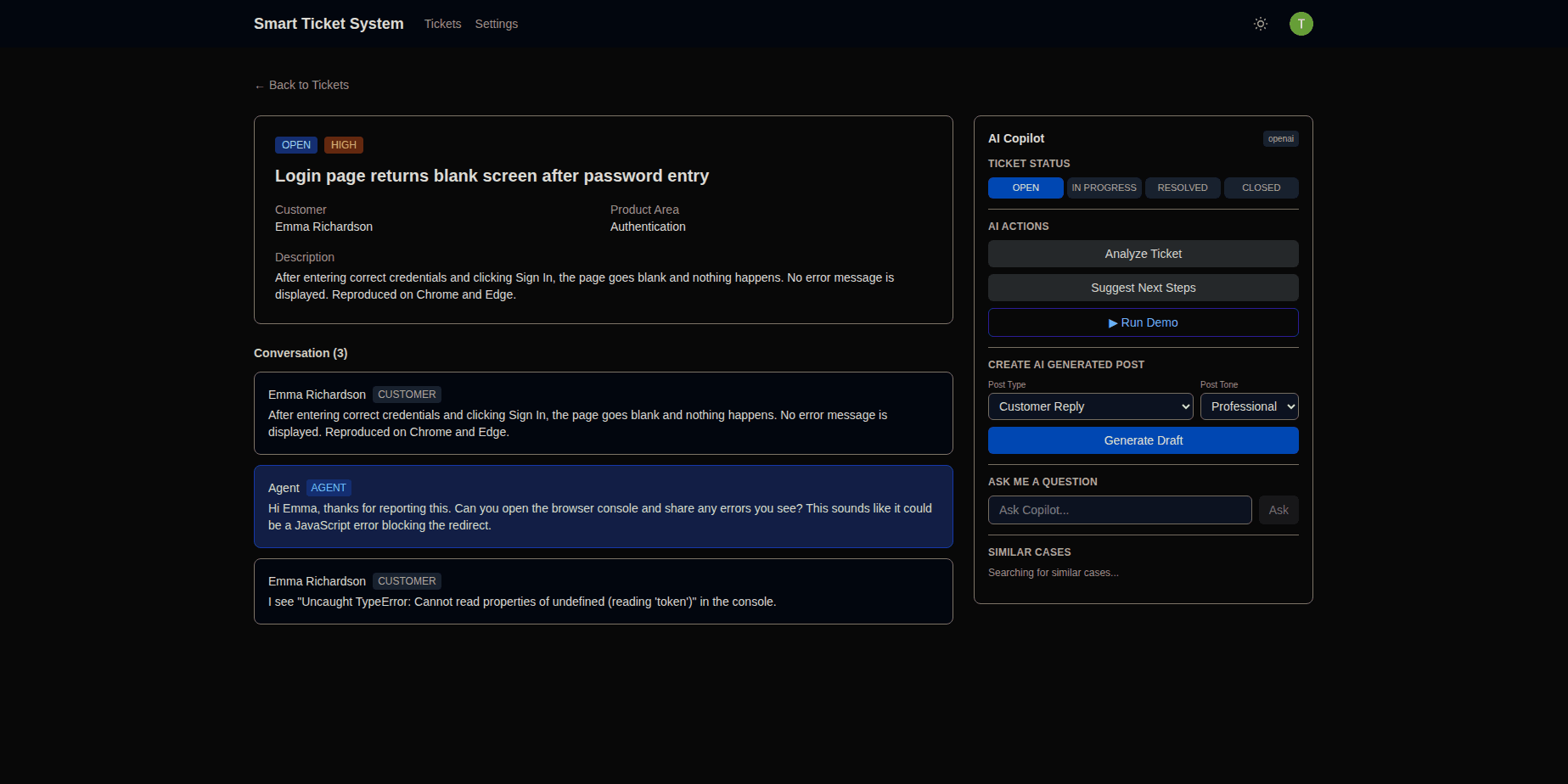Click the AI Copilot panel heading
Viewport: 1568px width, 784px height.
click(x=1016, y=138)
